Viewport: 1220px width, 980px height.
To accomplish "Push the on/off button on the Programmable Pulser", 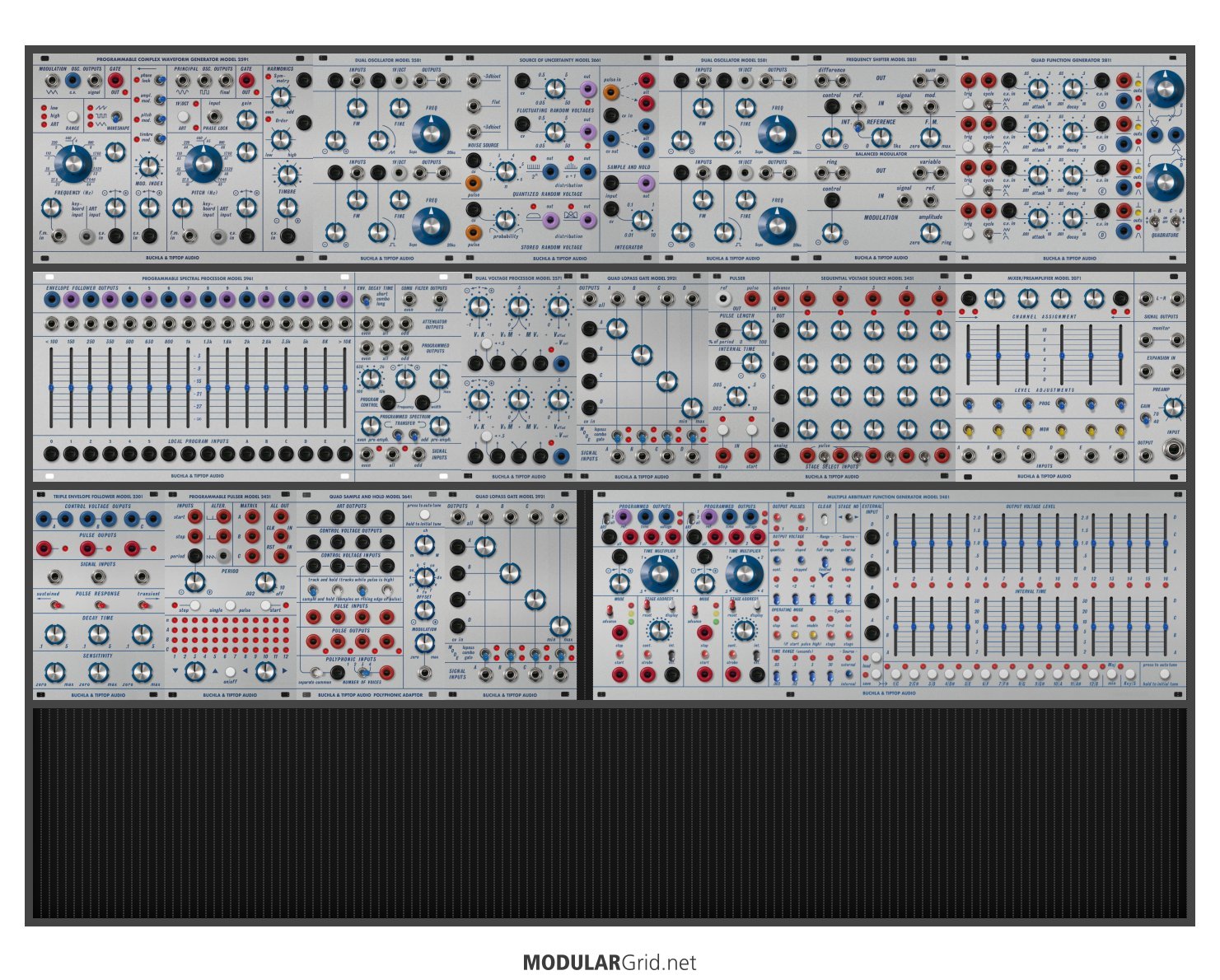I will tap(230, 672).
